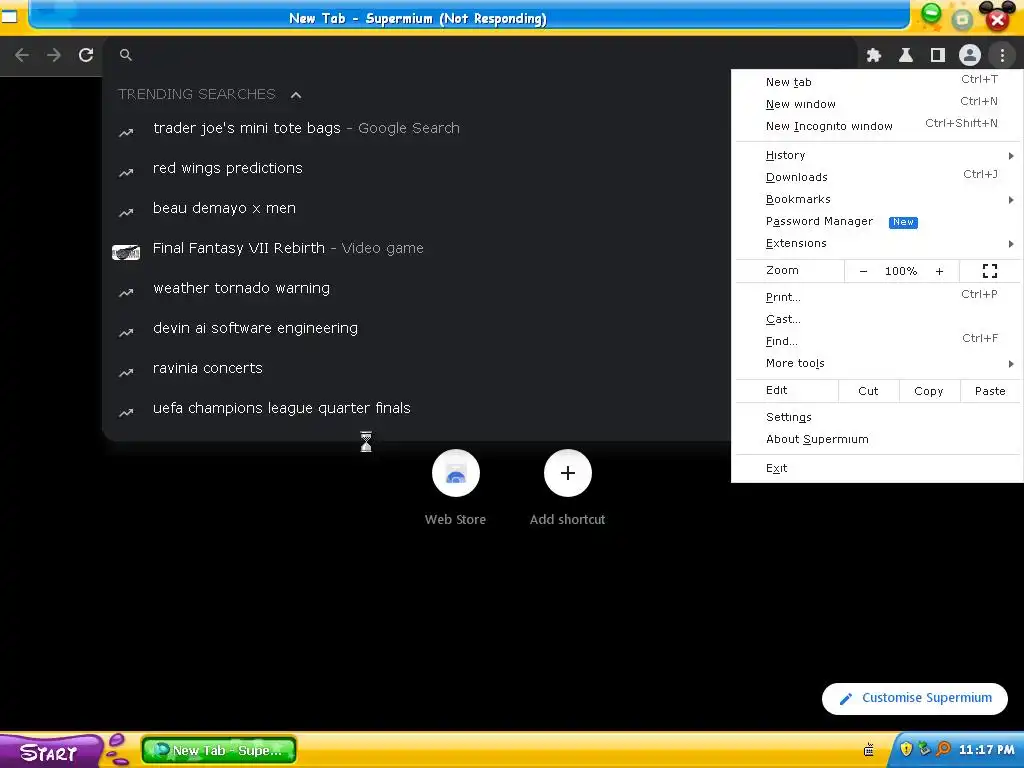The width and height of the screenshot is (1024, 768).
Task: Click the magnifier icon in system tray
Action: pyautogui.click(x=942, y=749)
